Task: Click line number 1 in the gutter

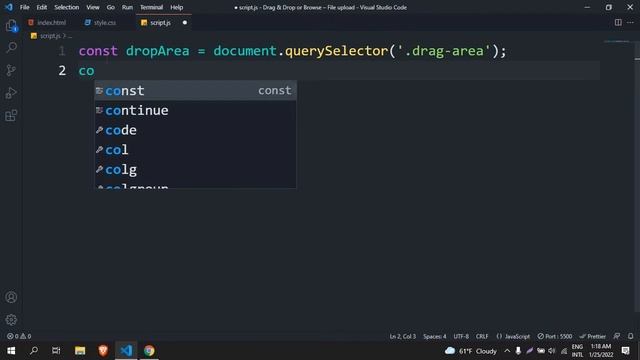Action: [62, 51]
